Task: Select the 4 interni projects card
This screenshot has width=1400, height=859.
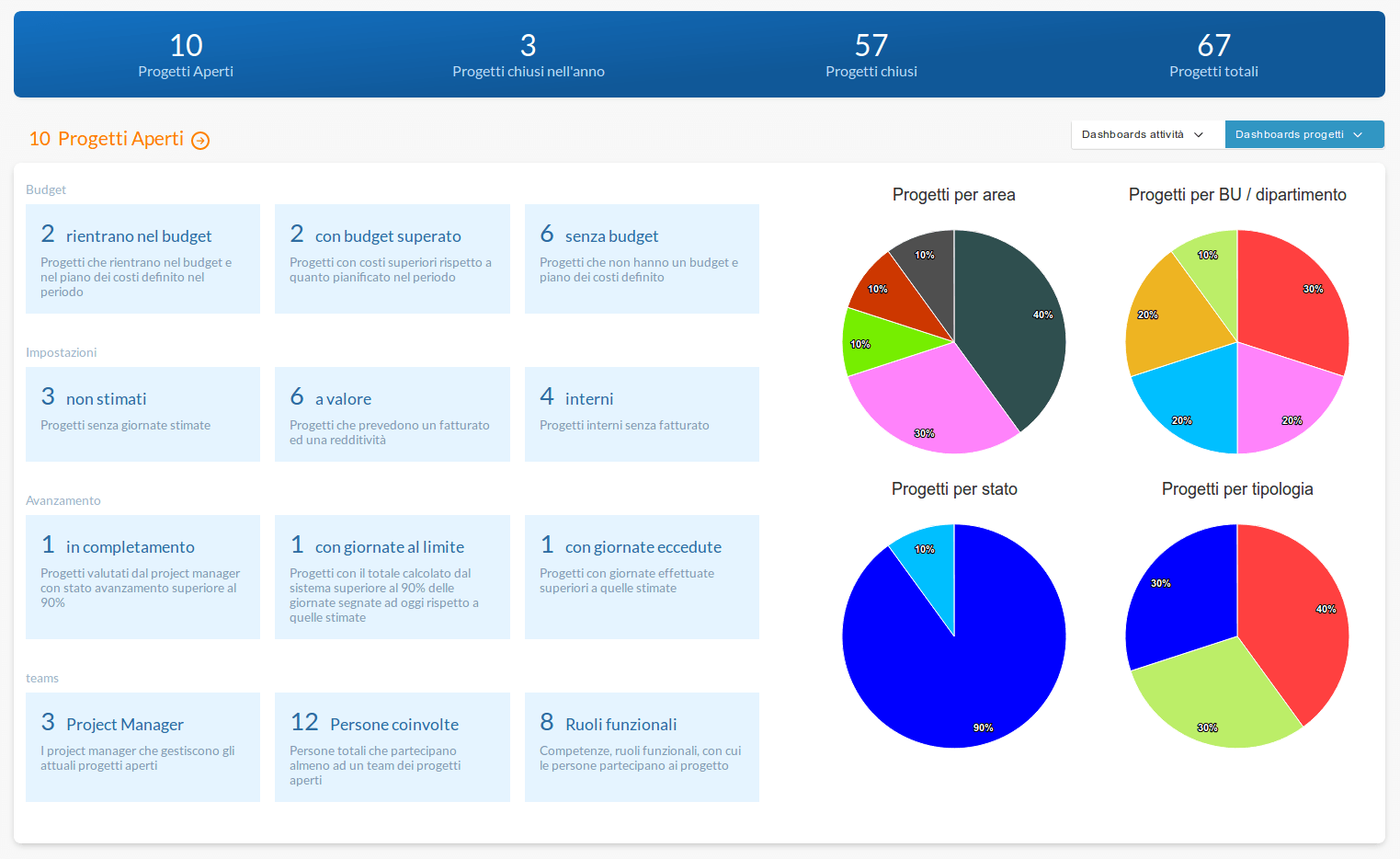Action: click(x=642, y=414)
